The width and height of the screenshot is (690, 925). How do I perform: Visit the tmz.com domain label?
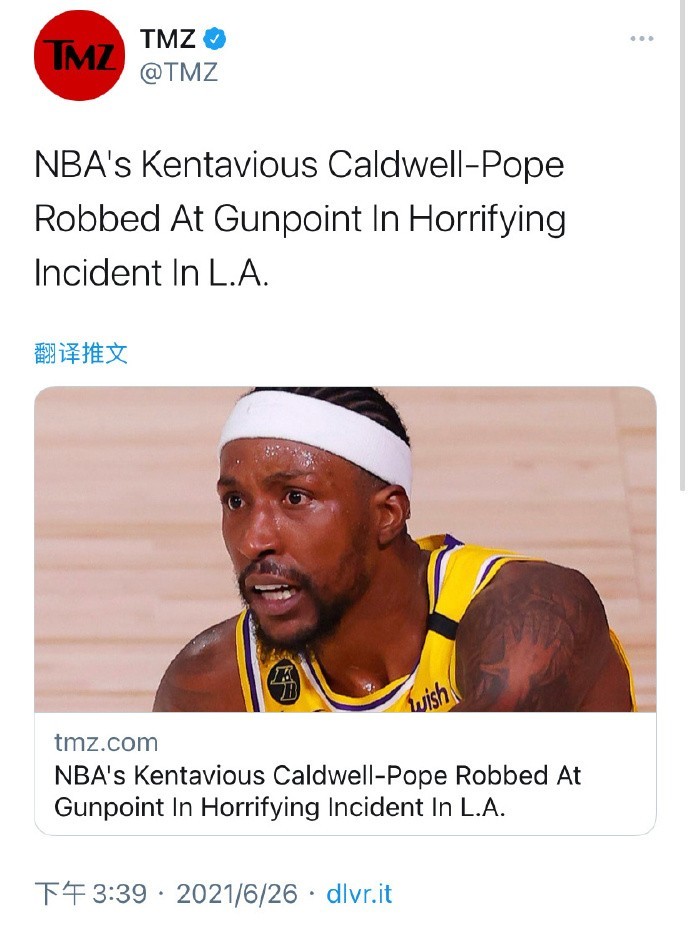point(106,742)
